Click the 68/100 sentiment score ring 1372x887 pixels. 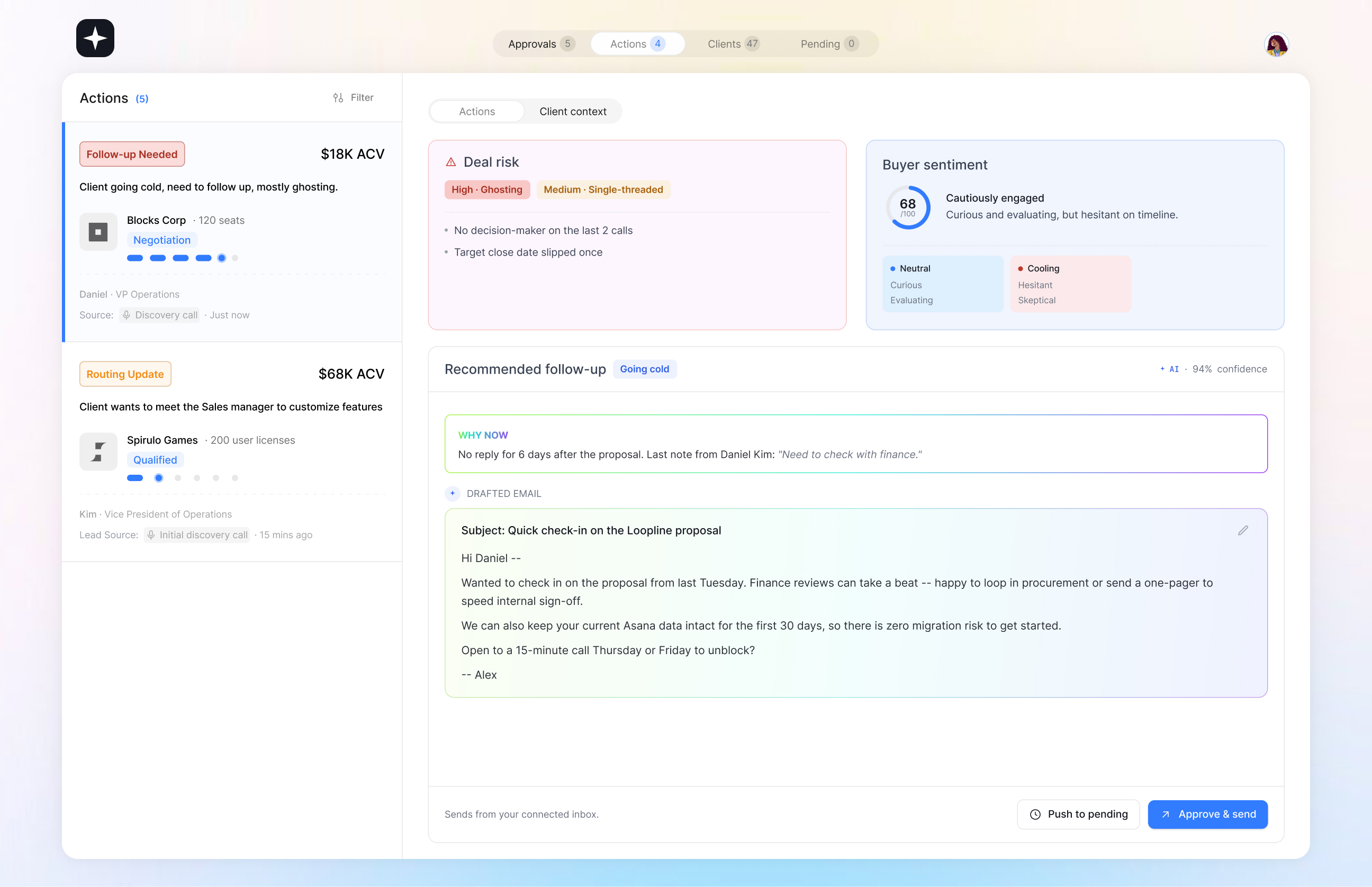coord(908,207)
